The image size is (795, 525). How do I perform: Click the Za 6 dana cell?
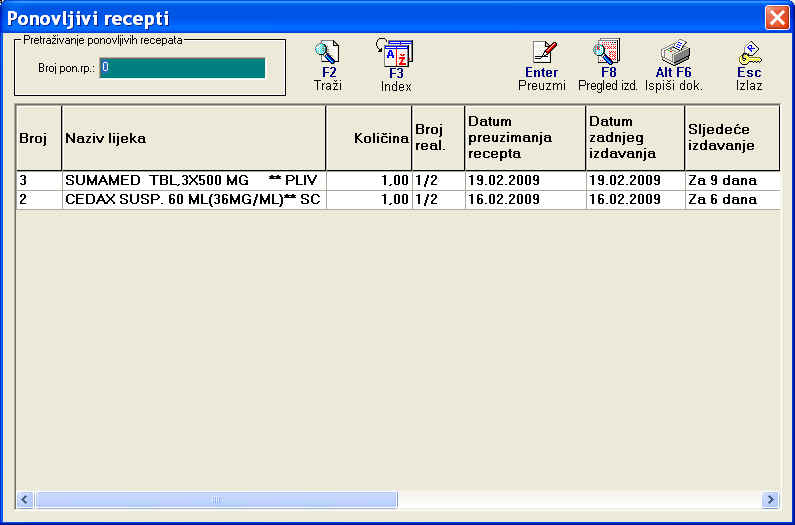732,199
